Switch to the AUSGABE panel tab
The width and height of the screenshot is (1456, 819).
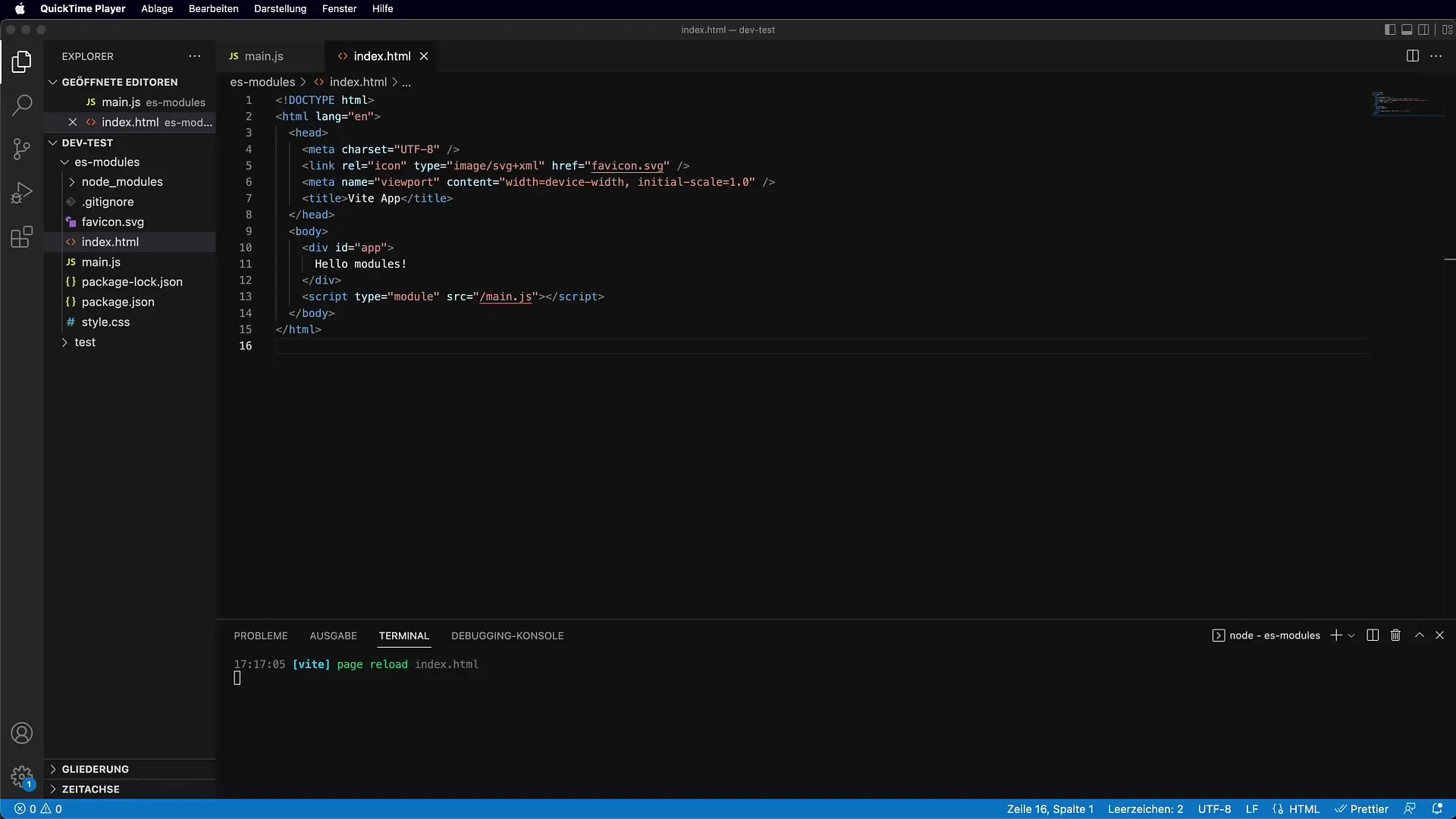point(333,635)
